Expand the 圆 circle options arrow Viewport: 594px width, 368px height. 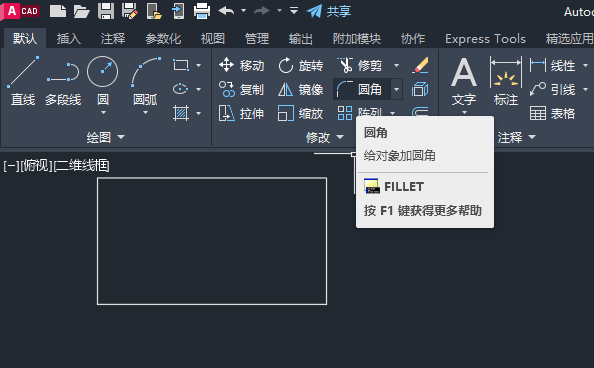tap(103, 113)
